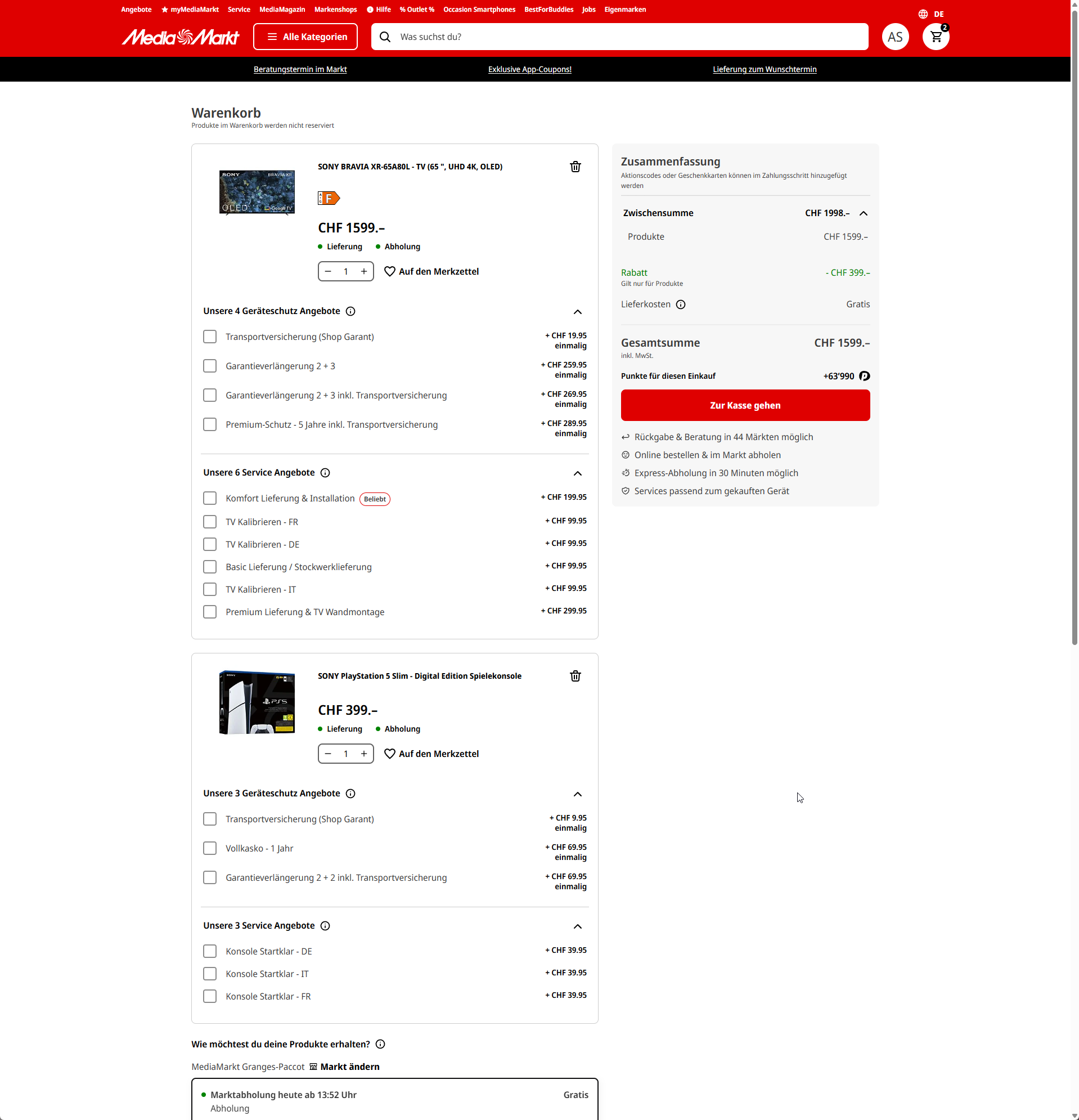Screen dimensions: 1079x1120
Task: Check Vollkasko - 1 Jahr option
Action: coord(210,848)
